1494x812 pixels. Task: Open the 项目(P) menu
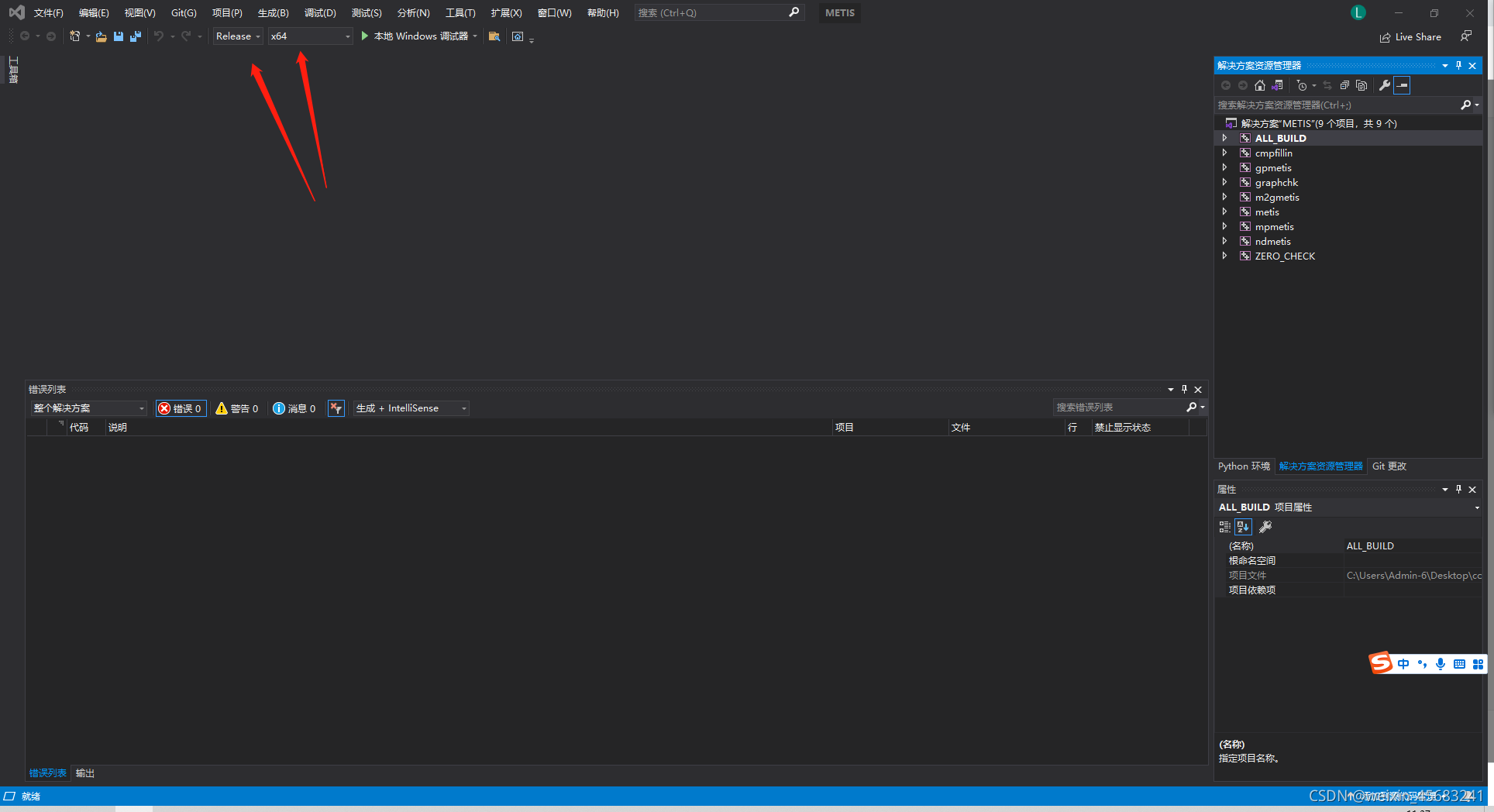226,12
